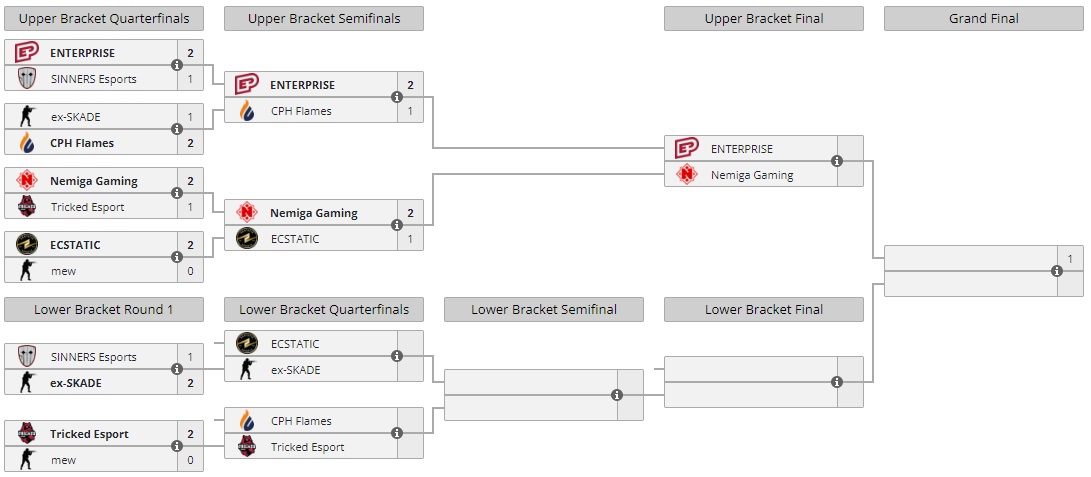Open match info for ex-SKADE vs CPH Flames quarterfinal
This screenshot has height=477, width=1091.
(177, 129)
